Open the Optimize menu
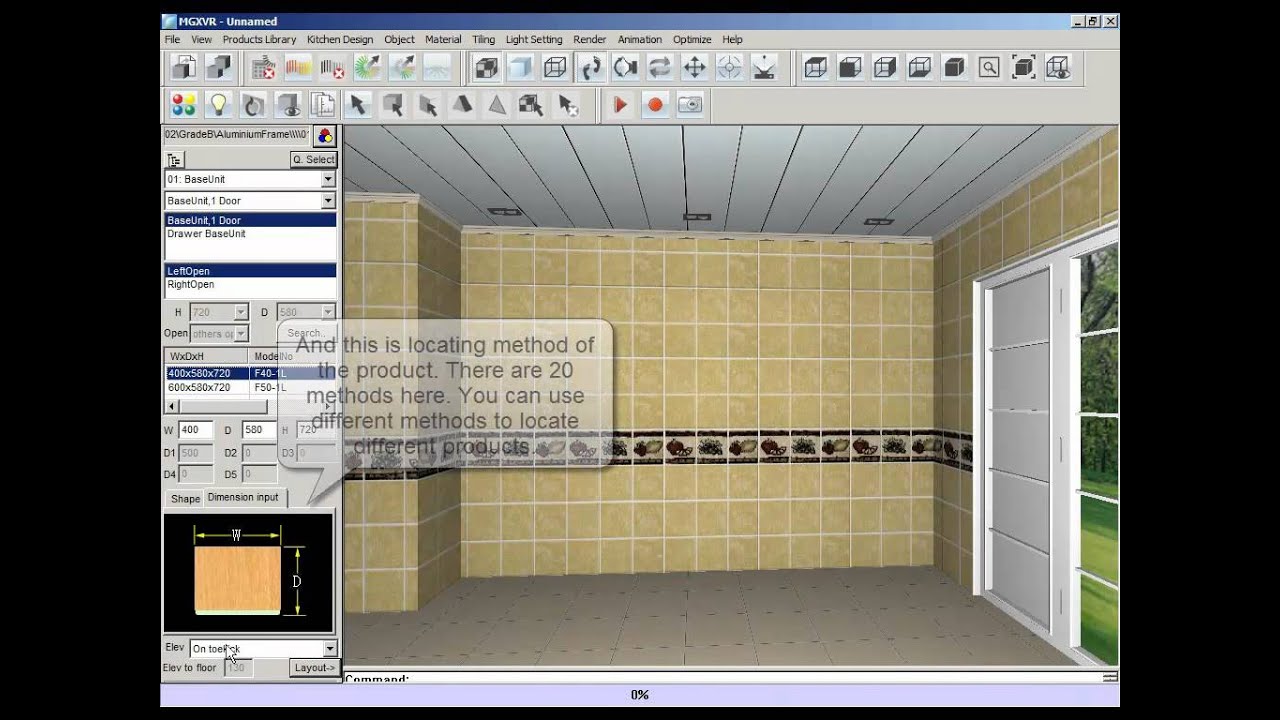The height and width of the screenshot is (720, 1280). 692,39
